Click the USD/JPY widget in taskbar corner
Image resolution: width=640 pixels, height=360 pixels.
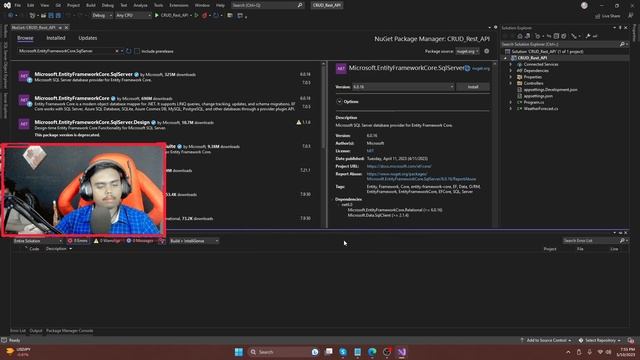click(18, 352)
